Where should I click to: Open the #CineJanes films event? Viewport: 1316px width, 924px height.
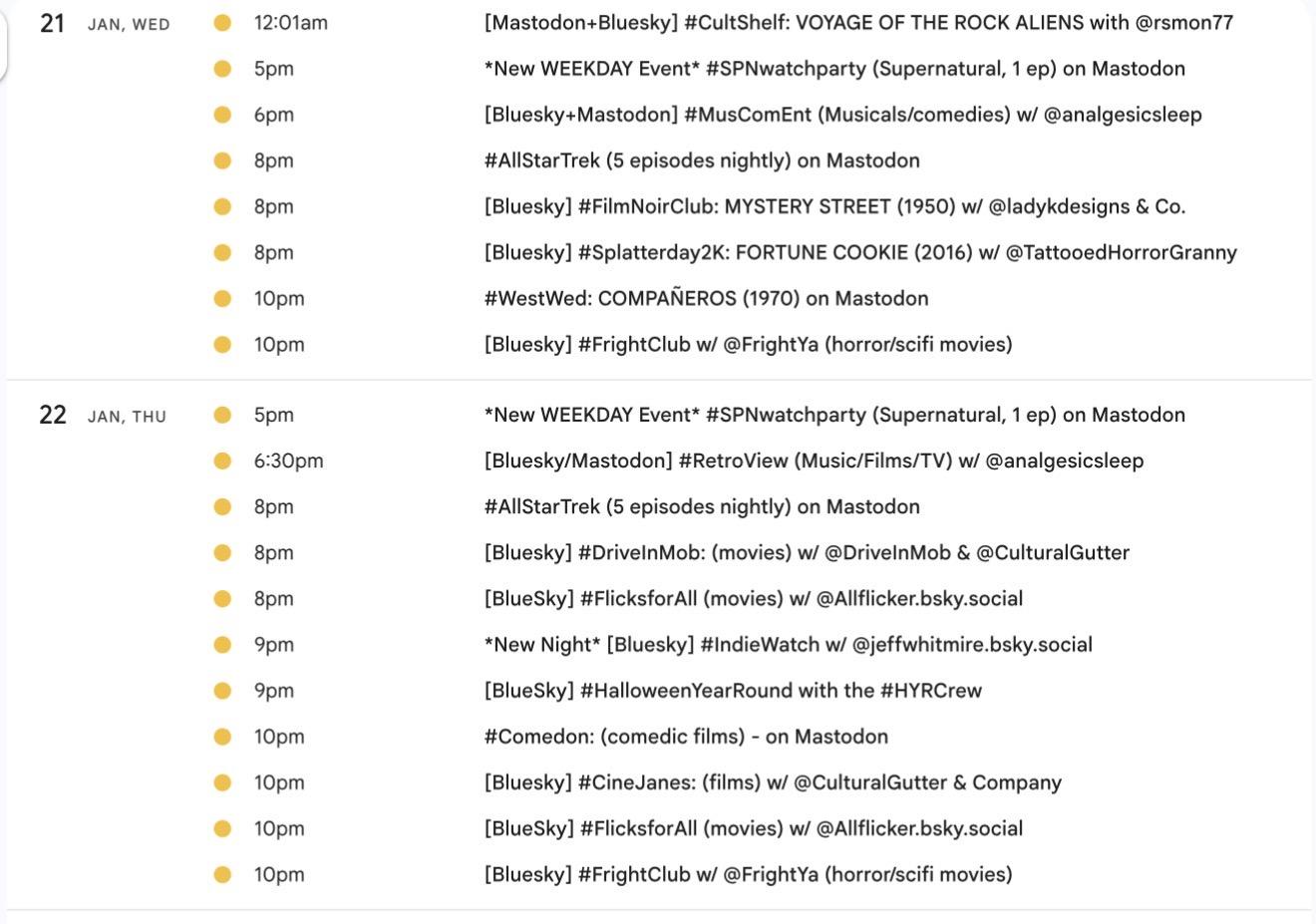(x=773, y=782)
